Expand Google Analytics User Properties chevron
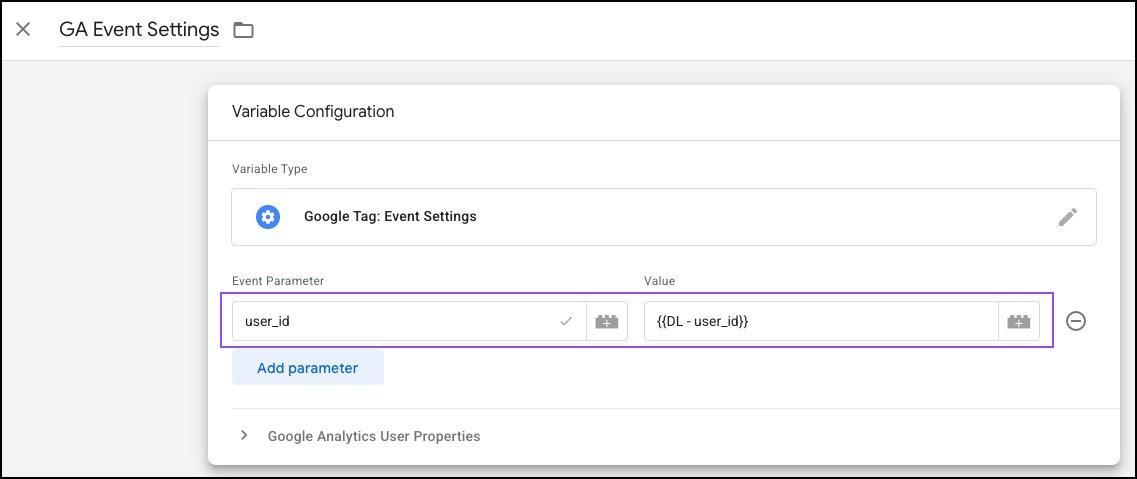The height and width of the screenshot is (479, 1137). tap(244, 436)
